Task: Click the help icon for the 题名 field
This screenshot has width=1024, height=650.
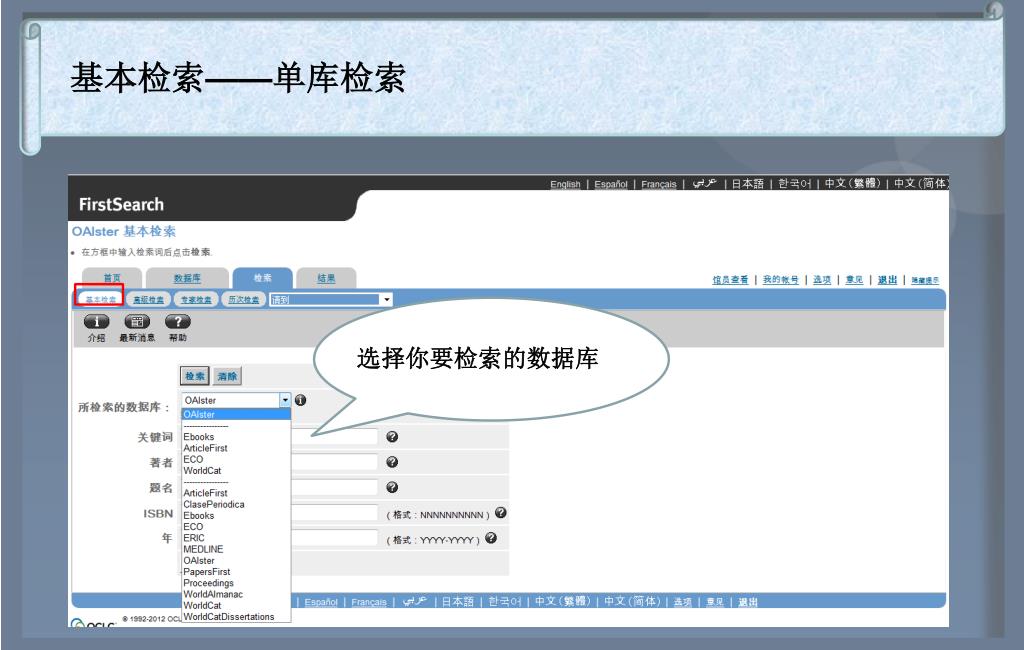Action: click(392, 487)
